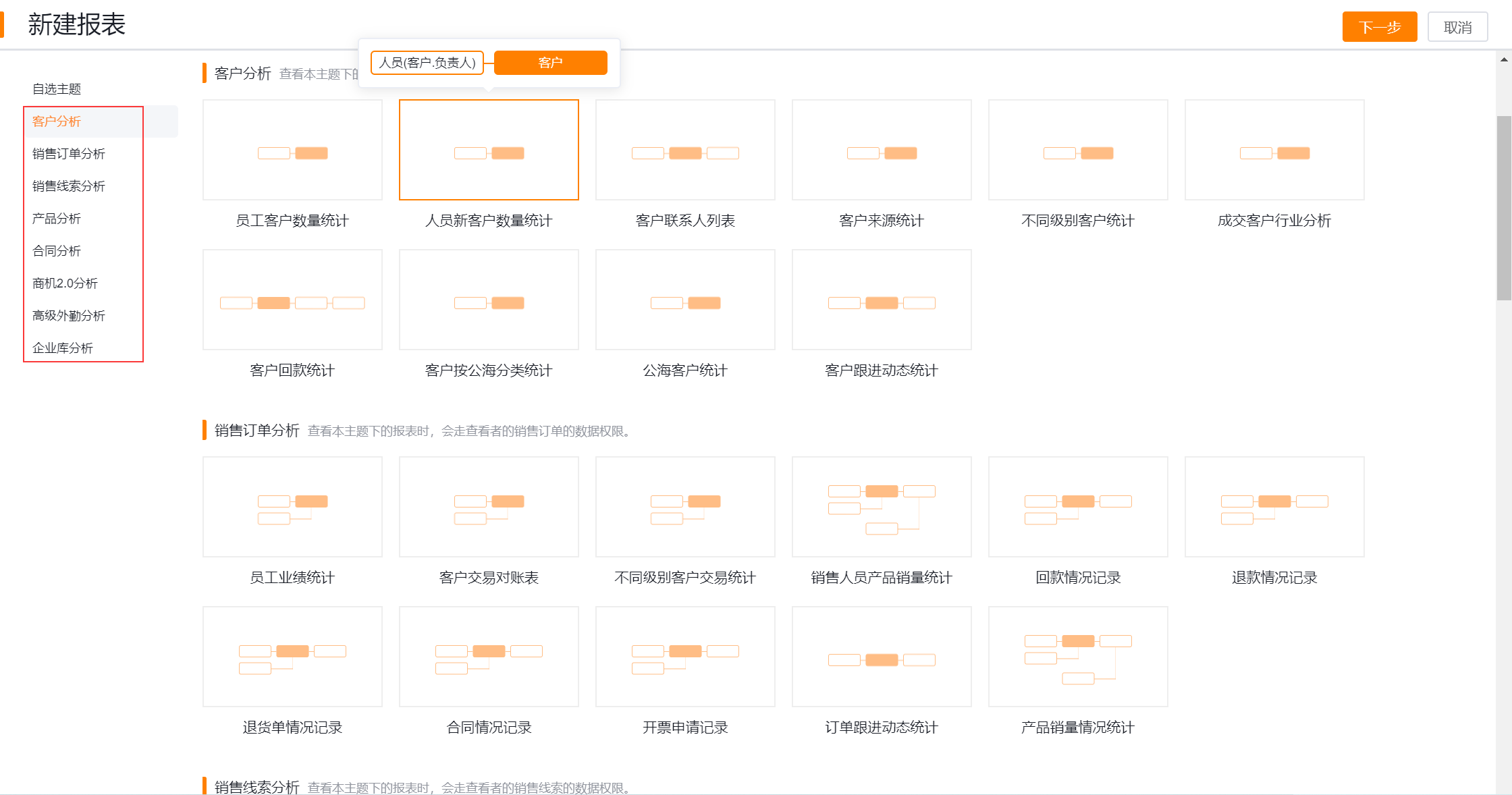Choose the 合同情况记录 template thumbnail
The width and height of the screenshot is (1512, 795).
click(489, 657)
